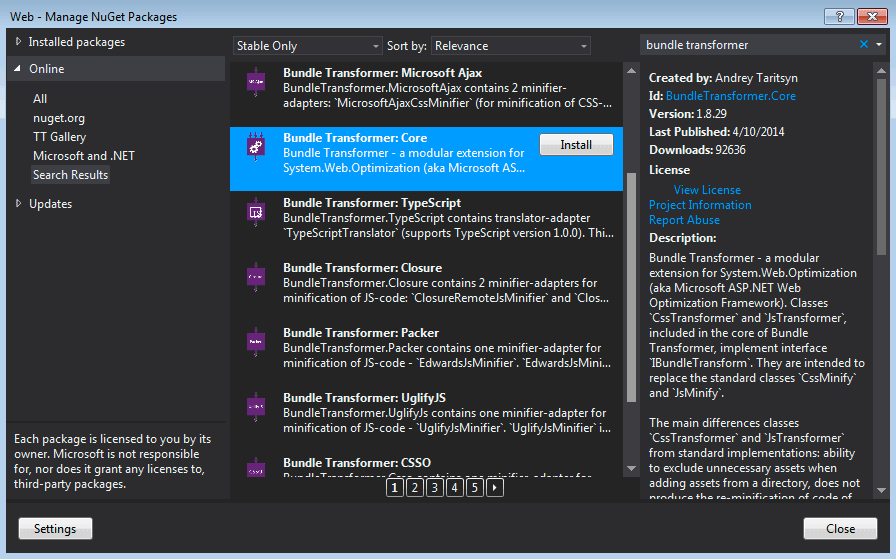Click the Bundle Transformer: CSSO package icon
Image resolution: width=896 pixels, height=559 pixels.
255,468
